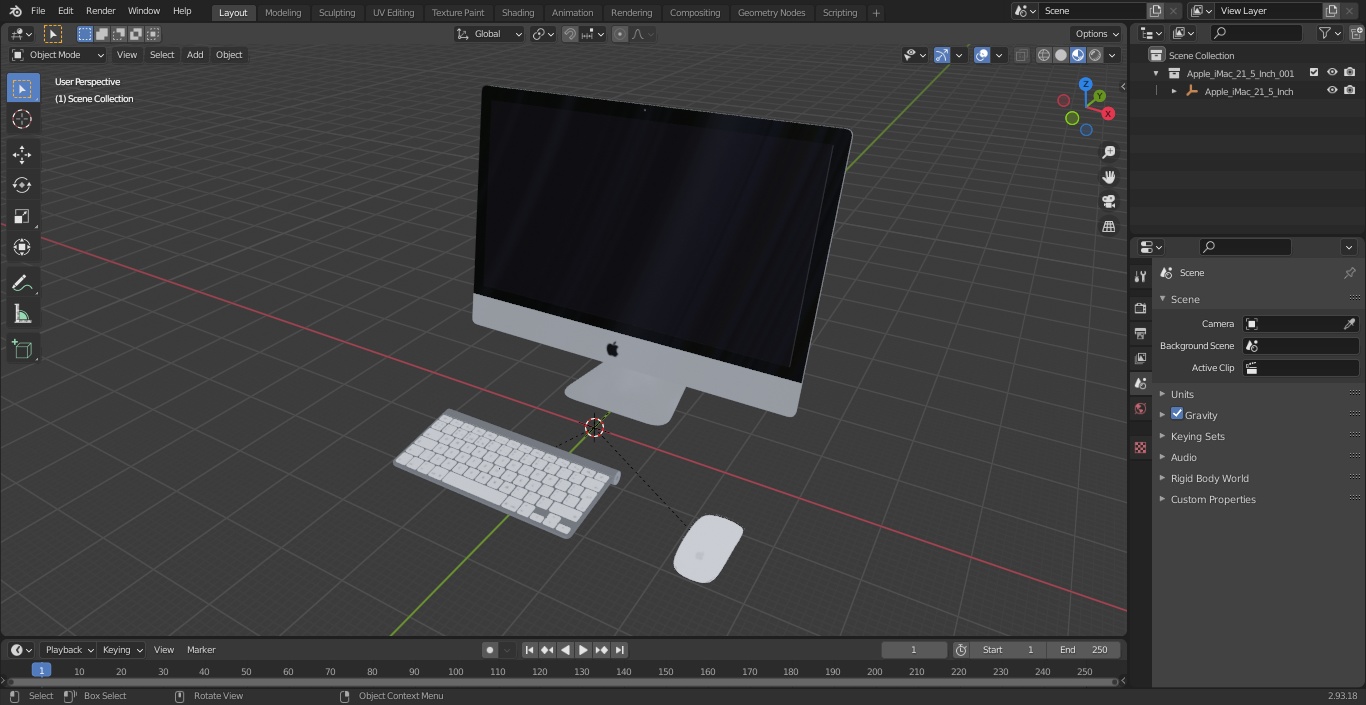Switch to Solid viewport shading

click(1061, 55)
